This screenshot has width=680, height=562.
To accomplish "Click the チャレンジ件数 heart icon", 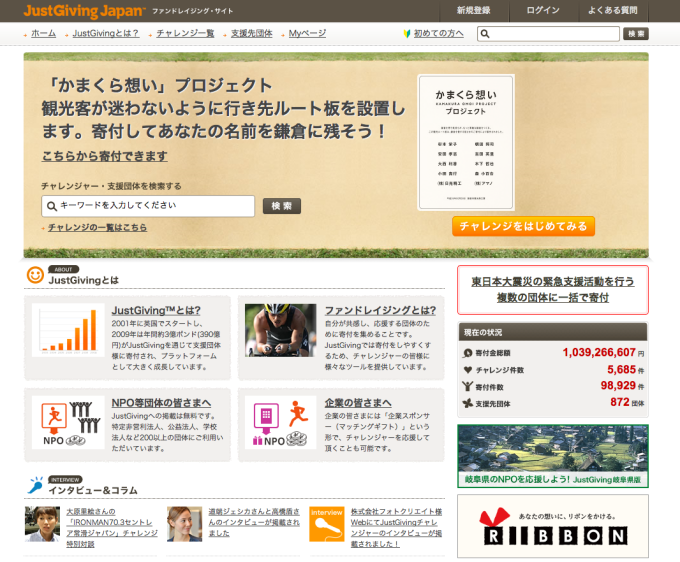I will pyautogui.click(x=468, y=370).
